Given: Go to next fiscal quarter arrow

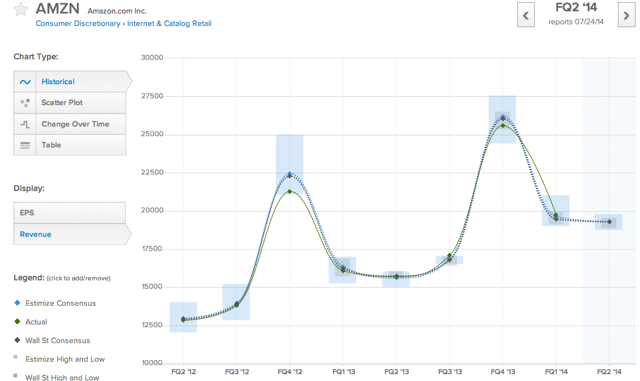Looking at the screenshot, I should 626,16.
